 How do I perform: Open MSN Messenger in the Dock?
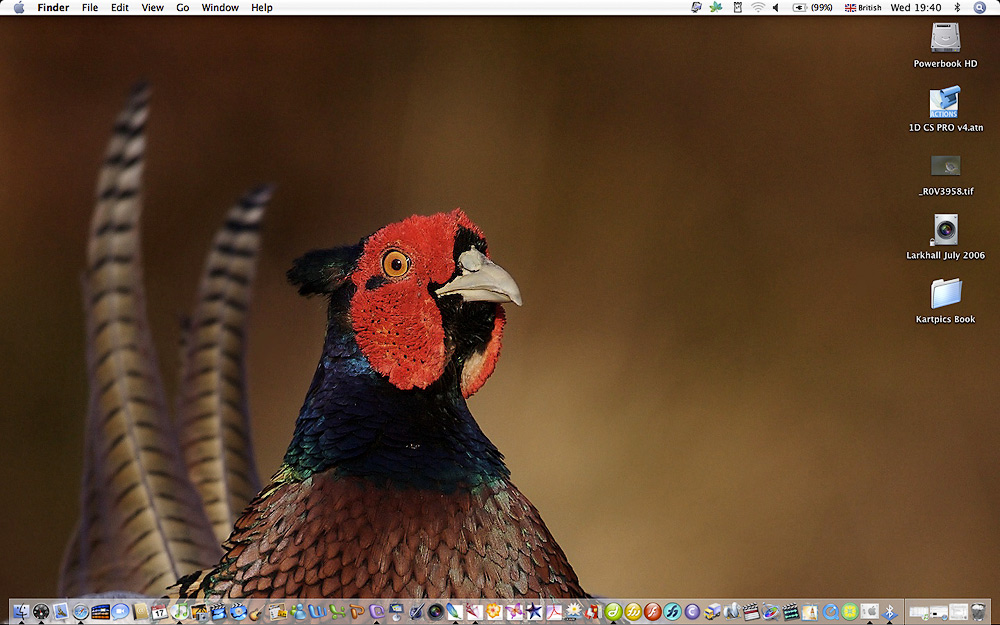point(298,612)
